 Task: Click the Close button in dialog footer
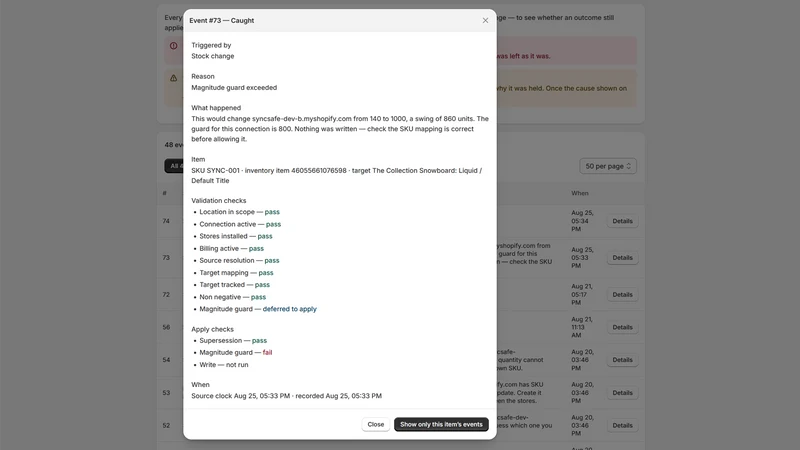pos(376,424)
